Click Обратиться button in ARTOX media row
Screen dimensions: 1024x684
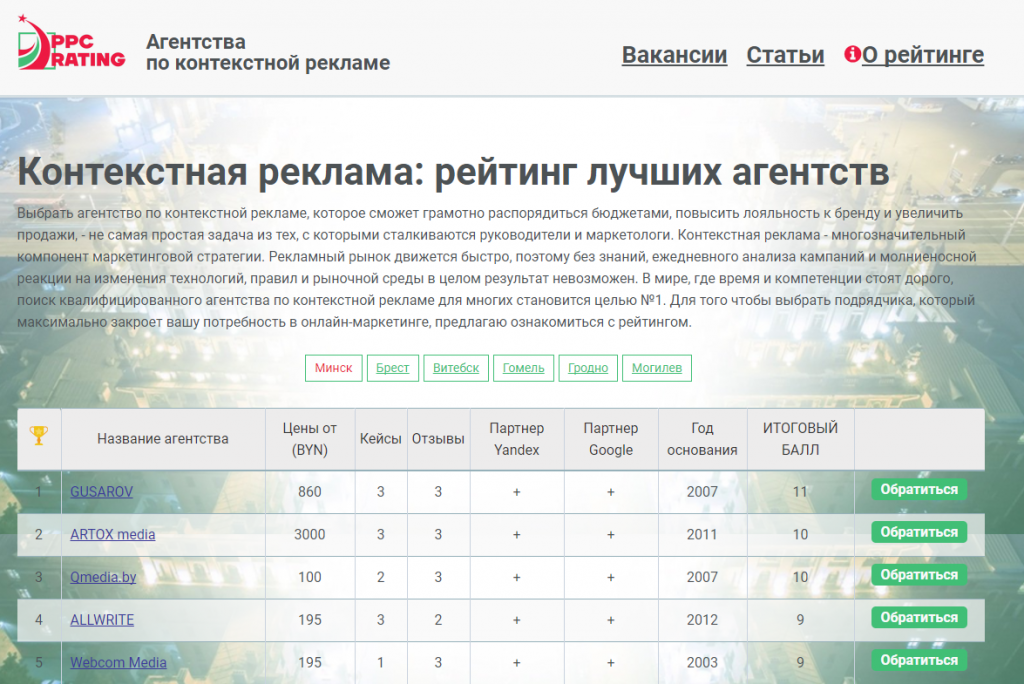(919, 532)
